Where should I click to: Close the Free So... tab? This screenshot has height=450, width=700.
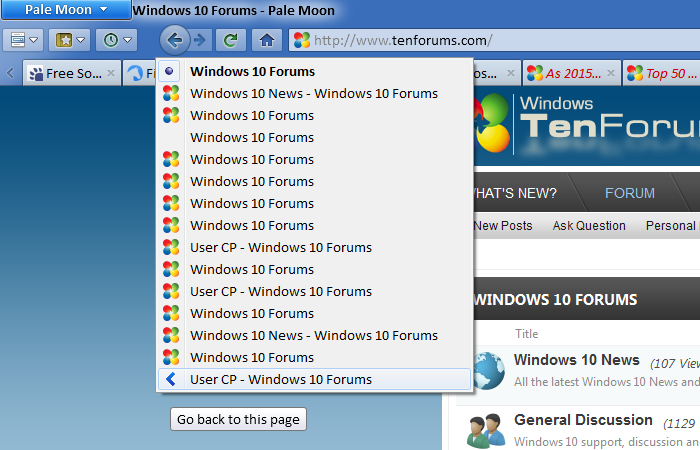point(111,73)
